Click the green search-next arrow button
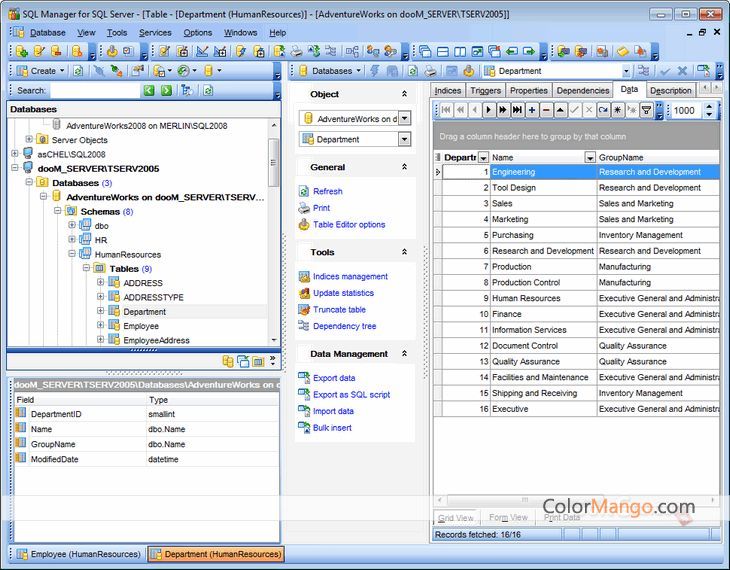This screenshot has width=730, height=570. tap(166, 90)
